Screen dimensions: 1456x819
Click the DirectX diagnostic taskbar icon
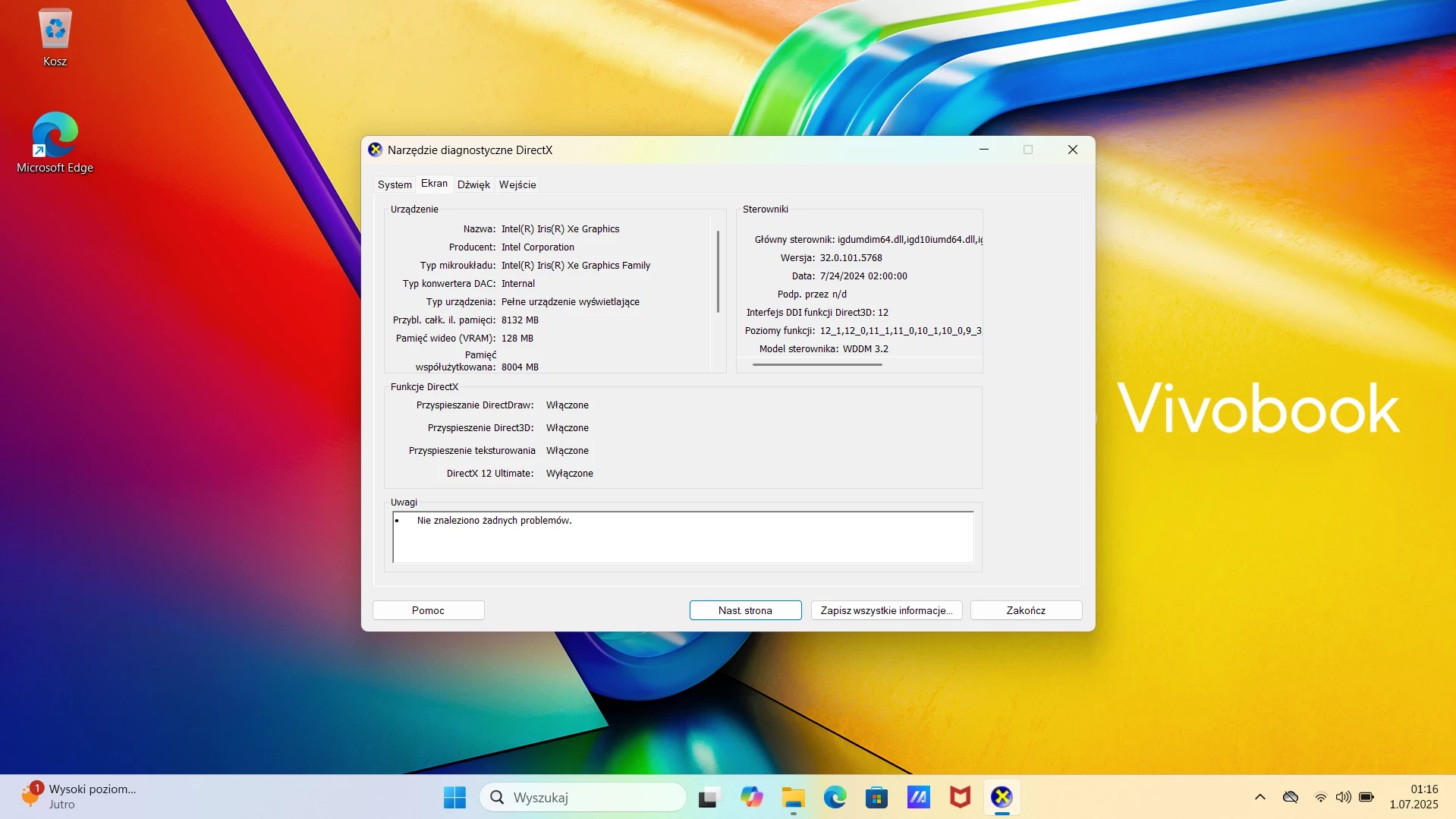[1002, 797]
